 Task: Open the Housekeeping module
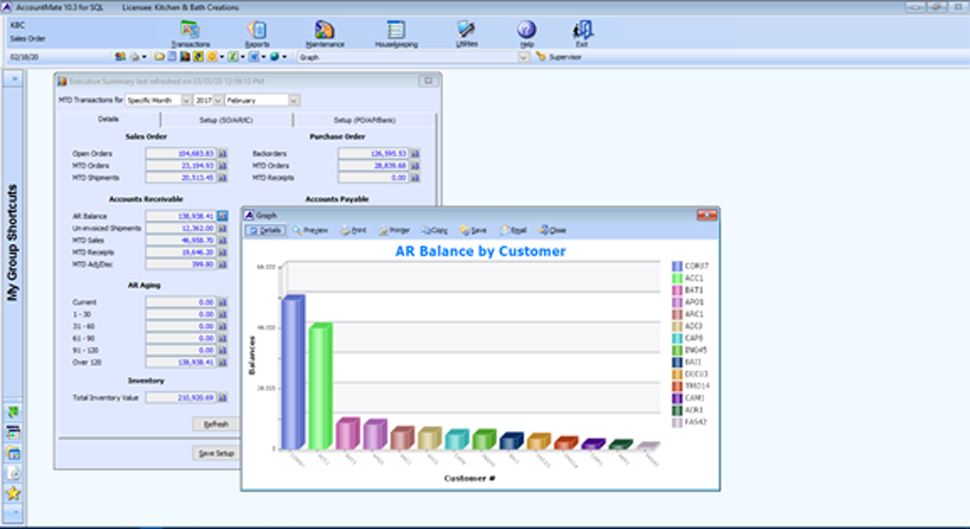[x=396, y=32]
